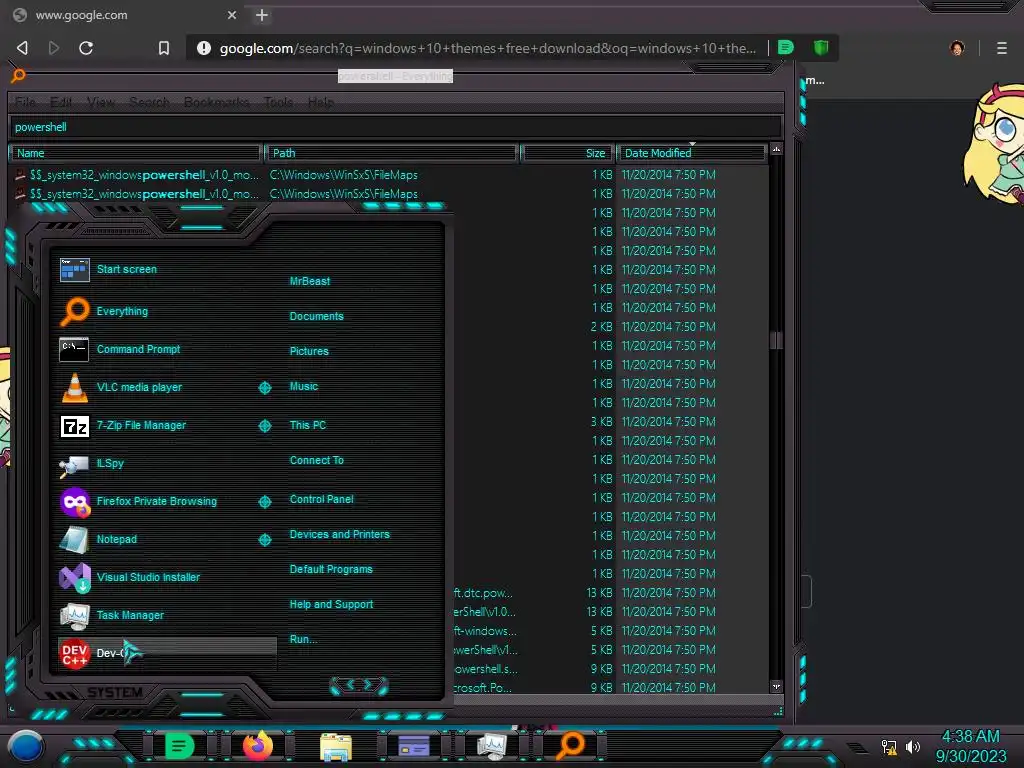The image size is (1024, 768).
Task: Click the green message extension icon in address bar
Action: pyautogui.click(x=786, y=47)
